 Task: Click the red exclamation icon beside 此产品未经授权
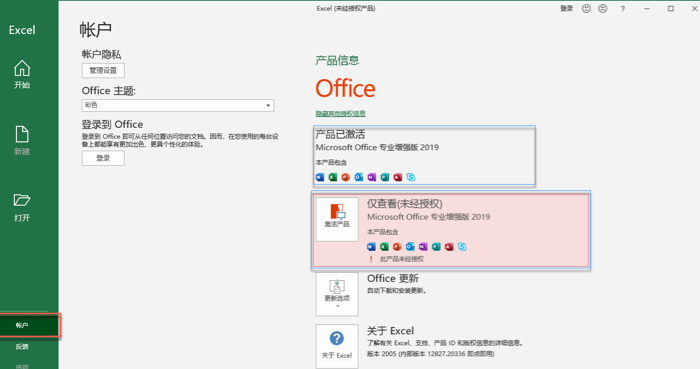(x=371, y=259)
